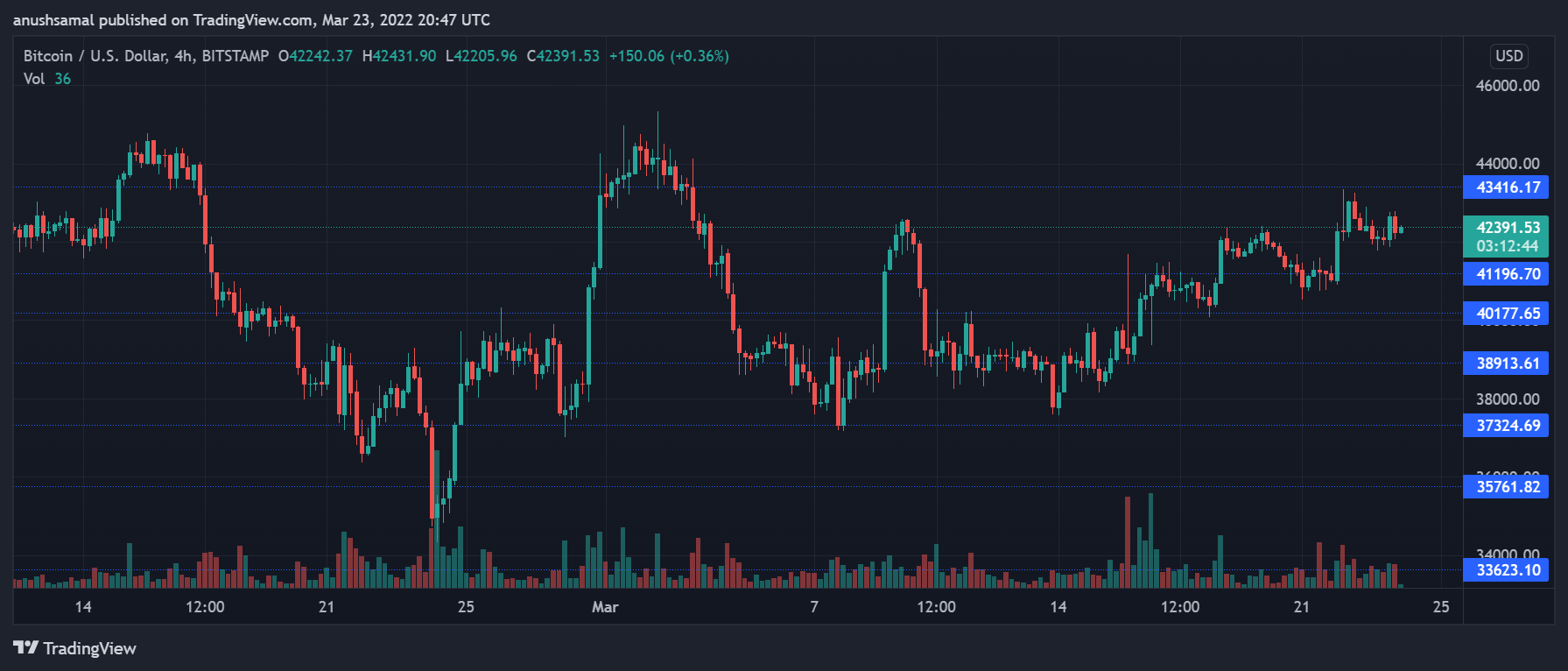
Task: Click the 38913.61 price level label
Action: [1506, 364]
